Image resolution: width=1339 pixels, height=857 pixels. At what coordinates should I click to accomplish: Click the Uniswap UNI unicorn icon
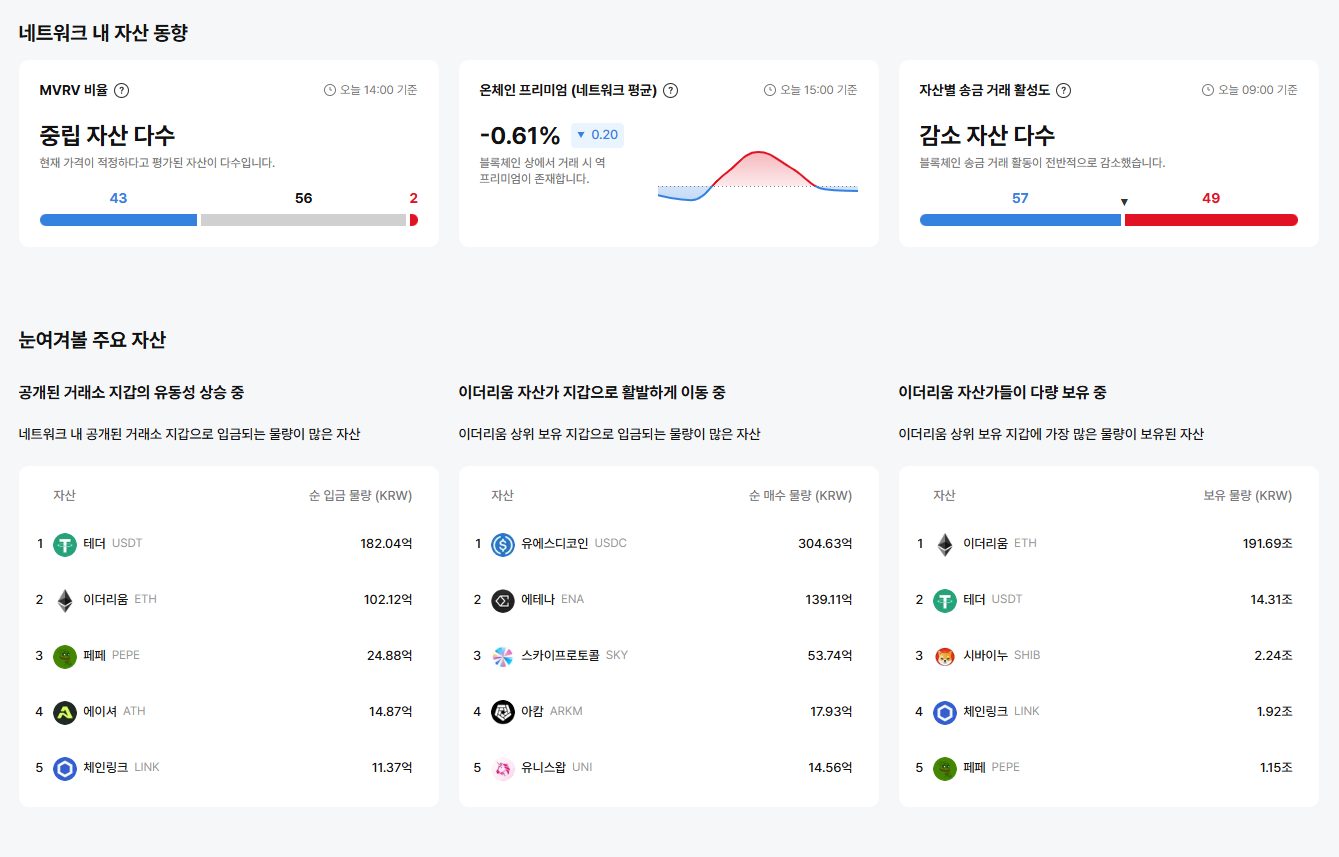pyautogui.click(x=503, y=769)
